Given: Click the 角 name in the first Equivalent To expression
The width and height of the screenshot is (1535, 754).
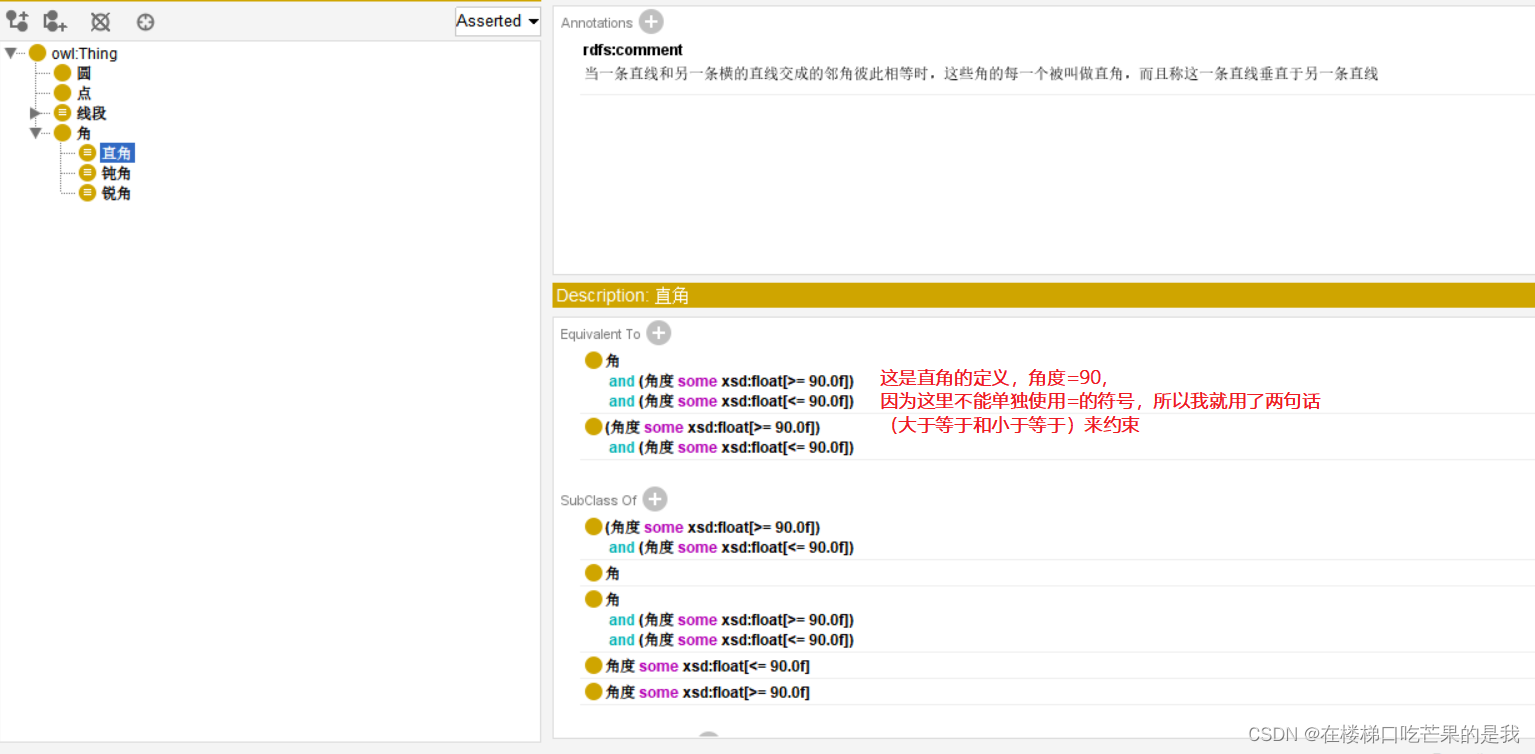Looking at the screenshot, I should tap(613, 361).
